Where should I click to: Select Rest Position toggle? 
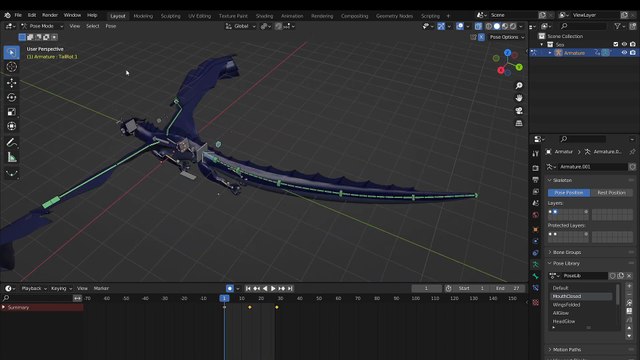coord(611,193)
